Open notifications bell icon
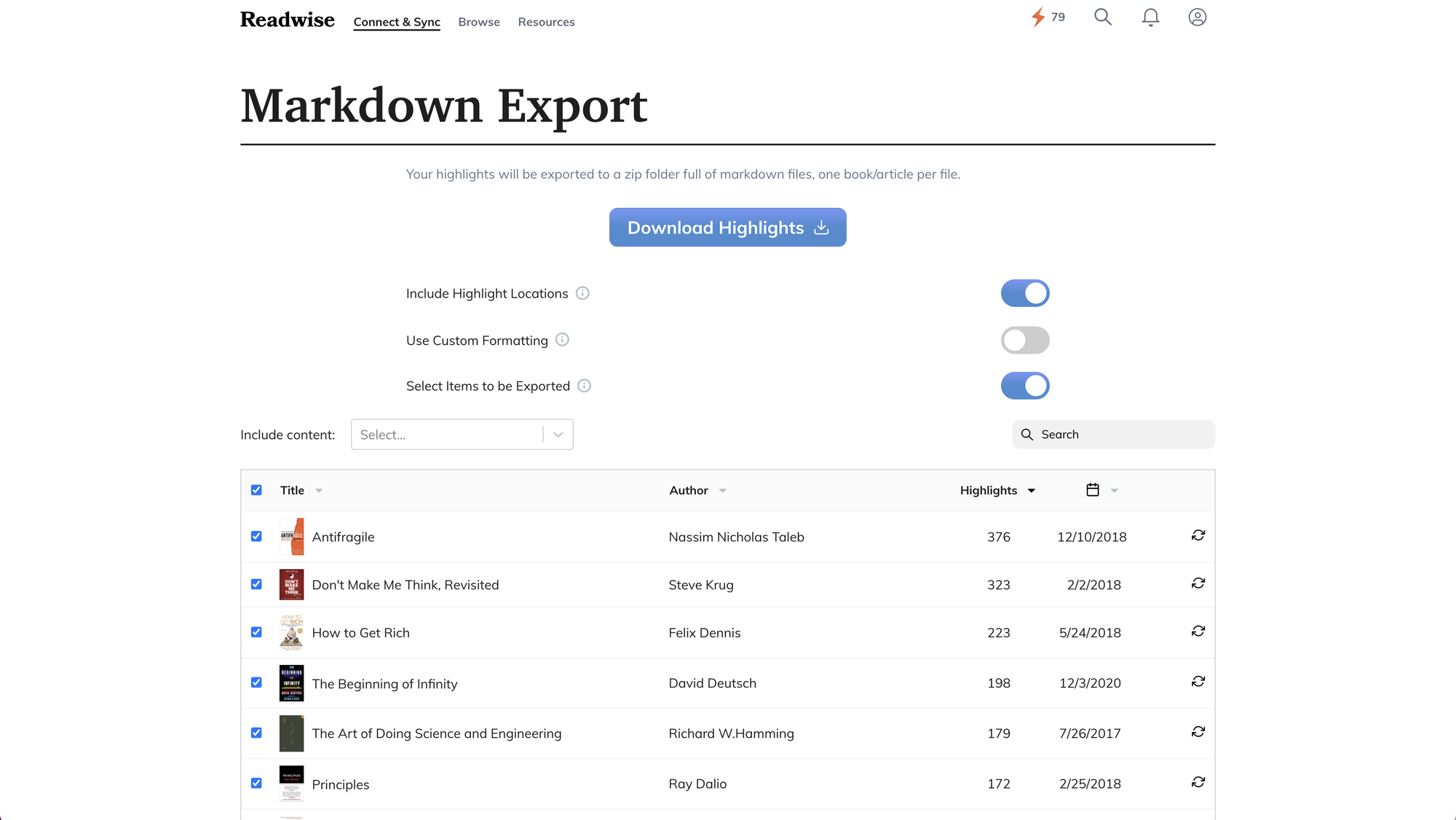The width and height of the screenshot is (1456, 820). click(x=1150, y=17)
